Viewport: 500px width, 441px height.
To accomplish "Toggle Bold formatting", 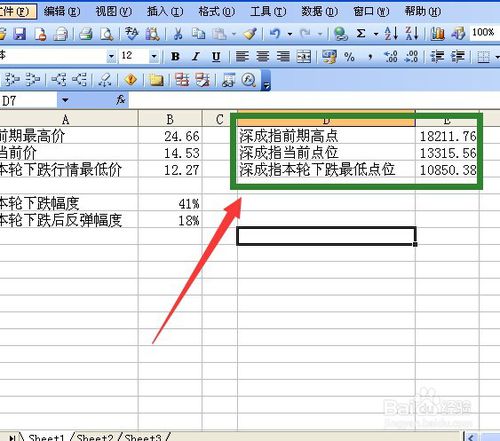I will 175,57.
